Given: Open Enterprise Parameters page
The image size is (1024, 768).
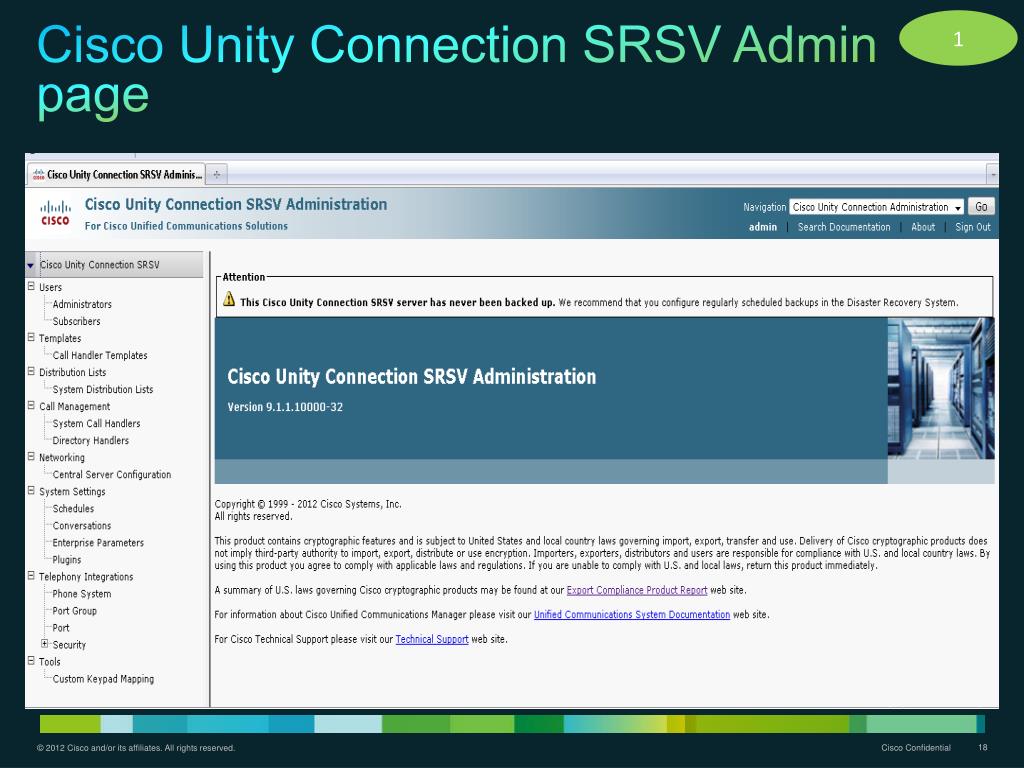Looking at the screenshot, I should pos(98,543).
